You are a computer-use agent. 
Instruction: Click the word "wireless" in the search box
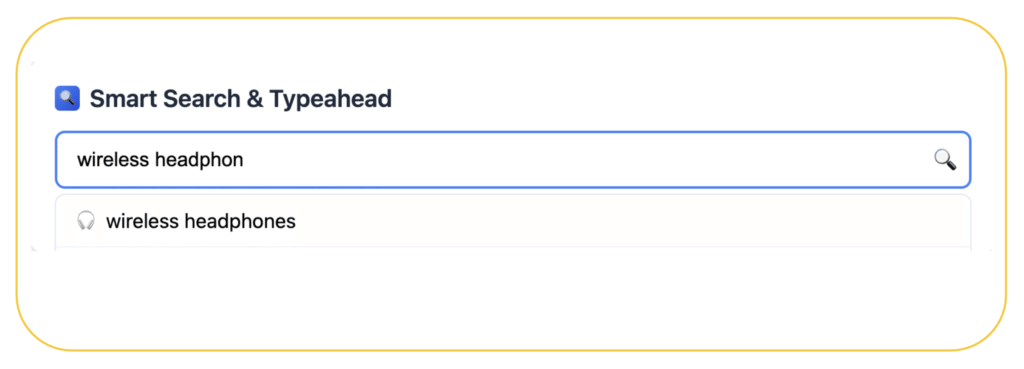point(113,160)
